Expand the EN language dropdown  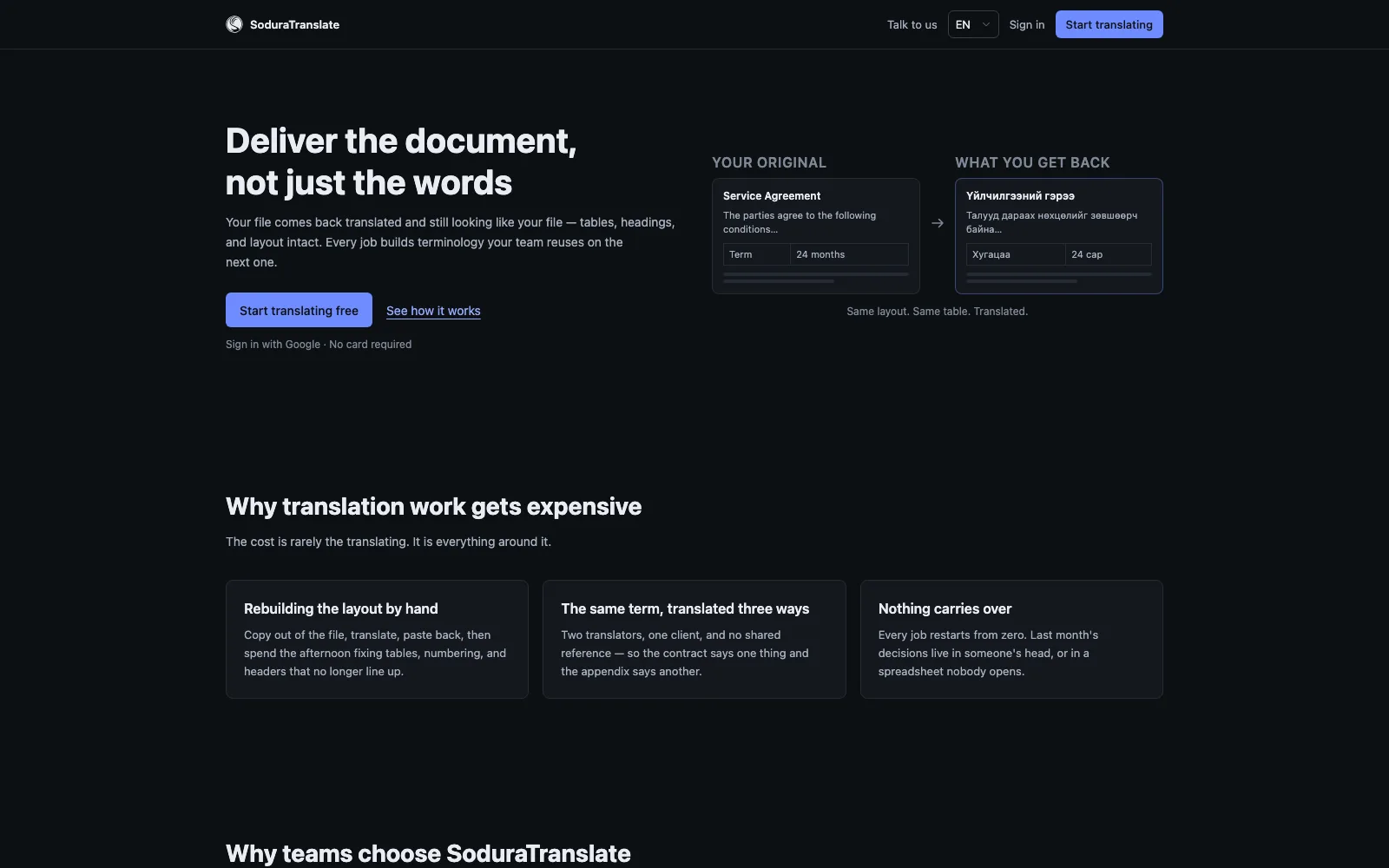click(973, 24)
